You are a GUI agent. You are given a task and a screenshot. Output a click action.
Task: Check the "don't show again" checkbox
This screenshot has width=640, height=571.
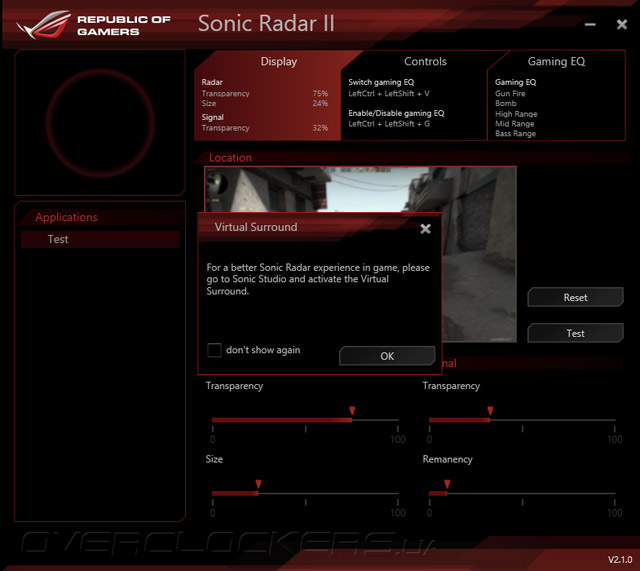tap(214, 350)
